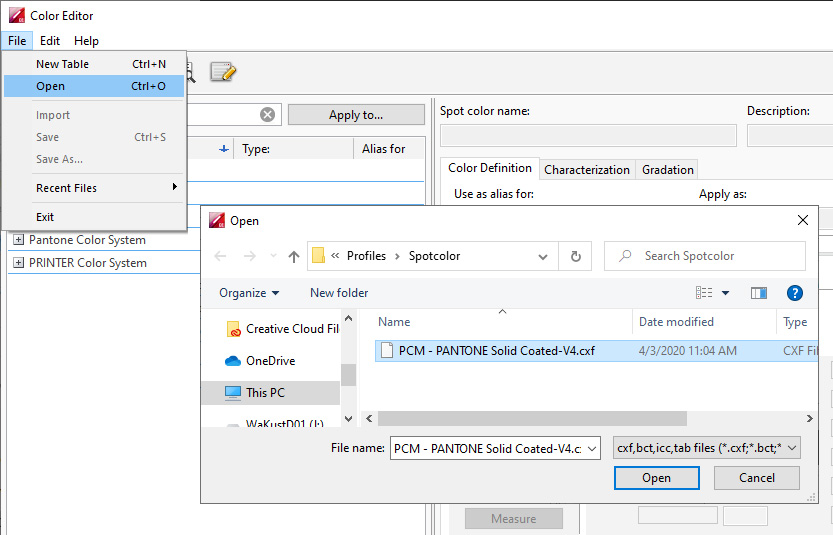Open the Recent Files submenu
This screenshot has height=535, width=833.
tap(95, 188)
